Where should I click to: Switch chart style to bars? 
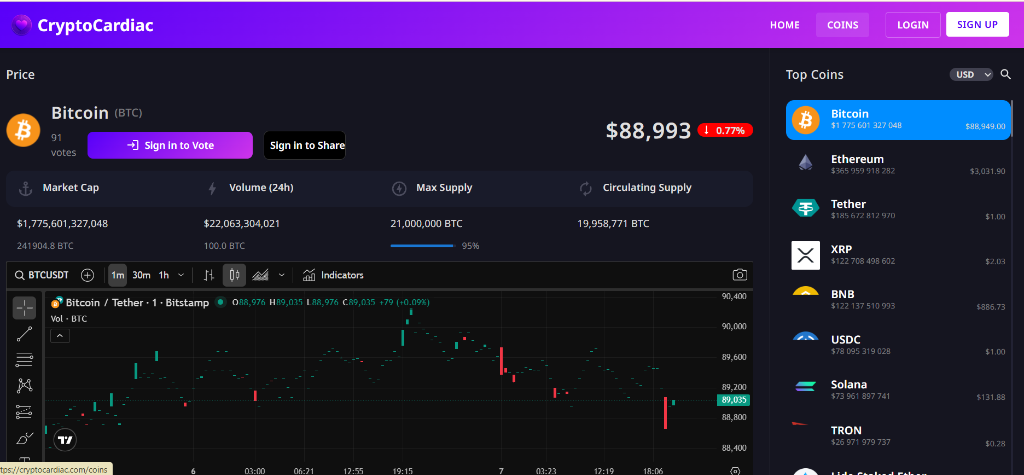pyautogui.click(x=209, y=275)
